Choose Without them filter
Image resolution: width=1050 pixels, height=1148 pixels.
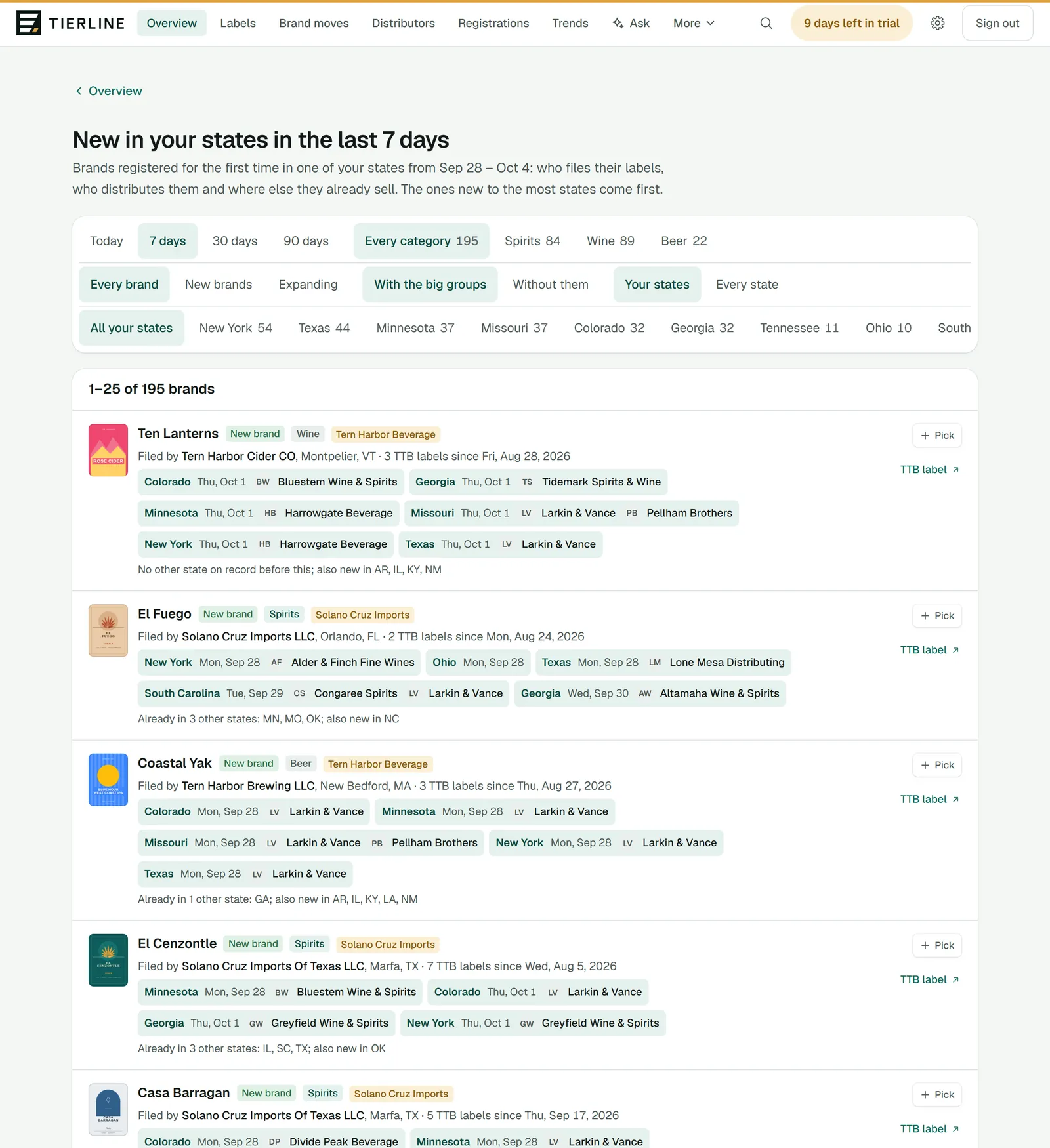[551, 285]
